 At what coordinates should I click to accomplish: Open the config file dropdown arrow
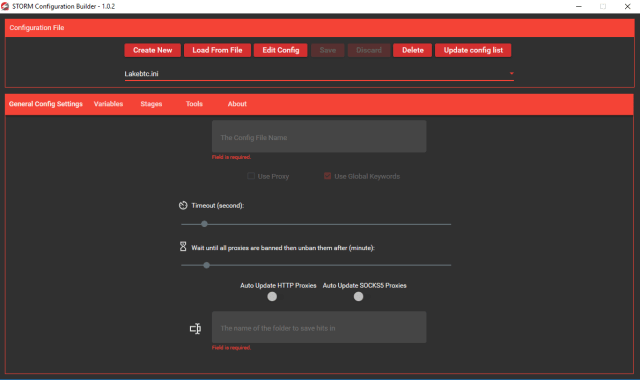pos(511,73)
